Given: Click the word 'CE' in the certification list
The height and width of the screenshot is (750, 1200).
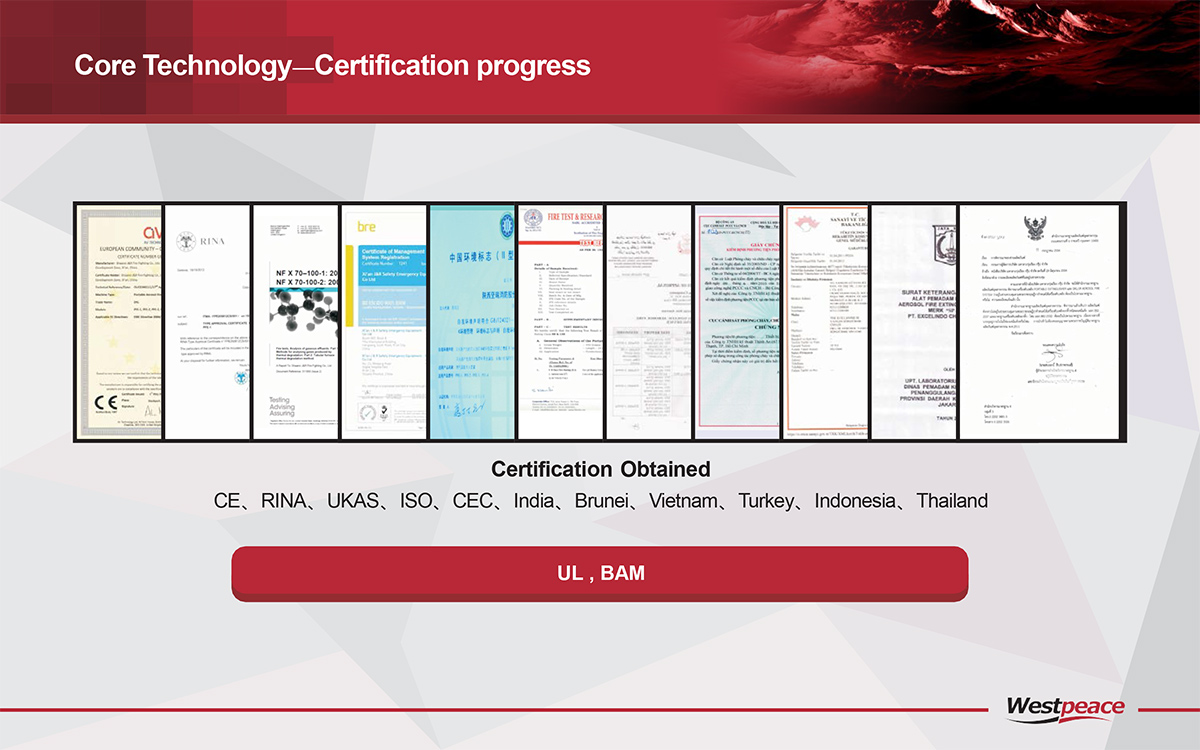Looking at the screenshot, I should tap(228, 500).
